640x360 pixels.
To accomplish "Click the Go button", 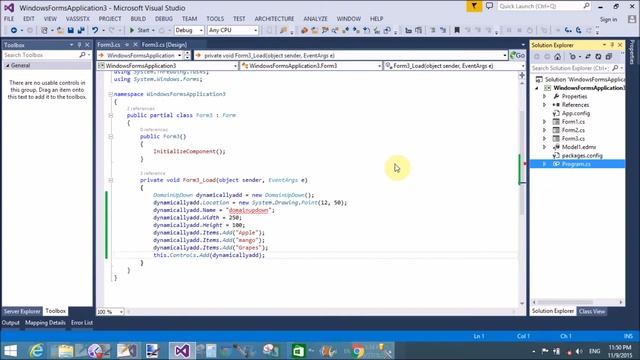I will (518, 55).
